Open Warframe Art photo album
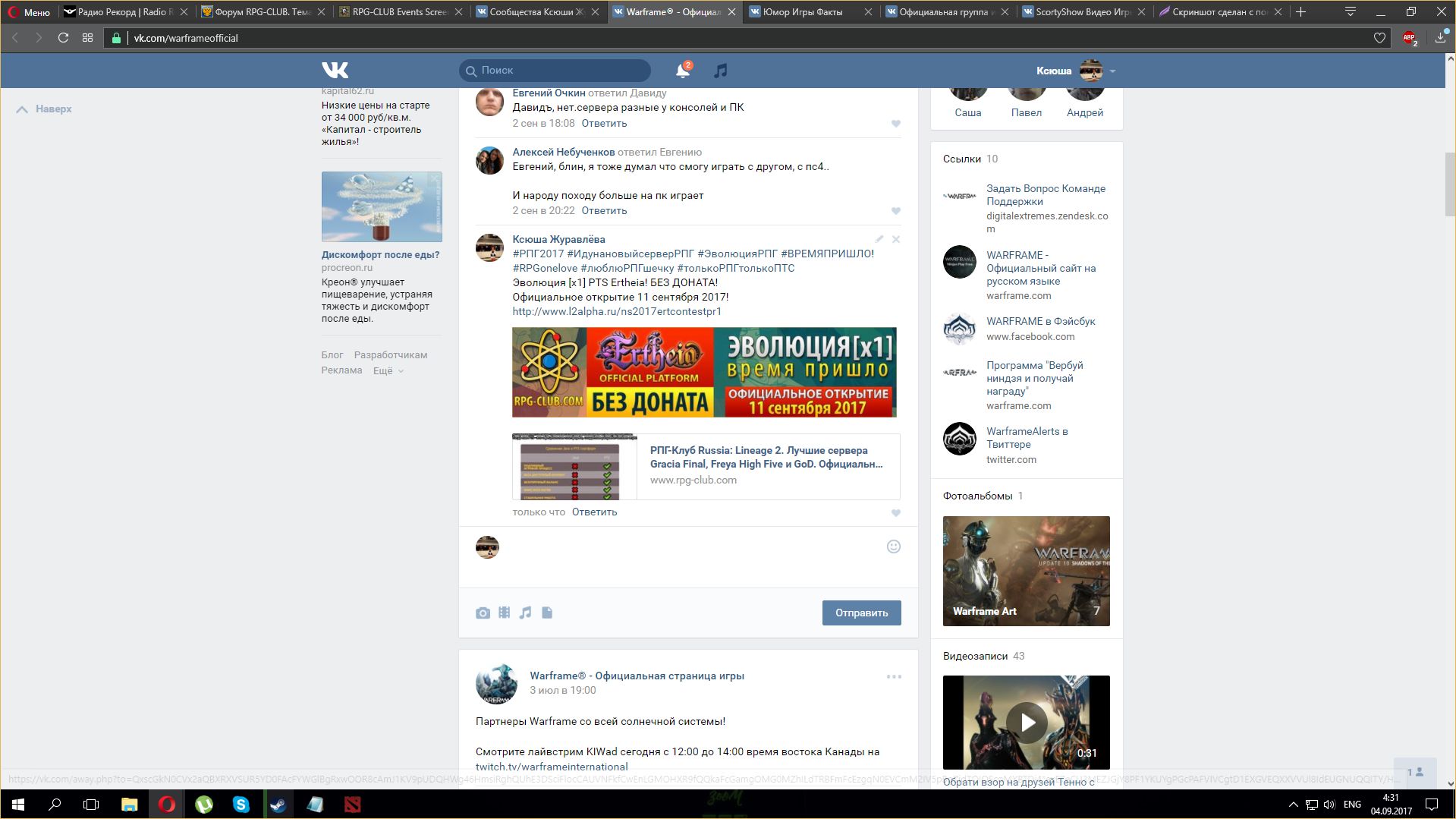The width and height of the screenshot is (1456, 819). [x=1026, y=571]
